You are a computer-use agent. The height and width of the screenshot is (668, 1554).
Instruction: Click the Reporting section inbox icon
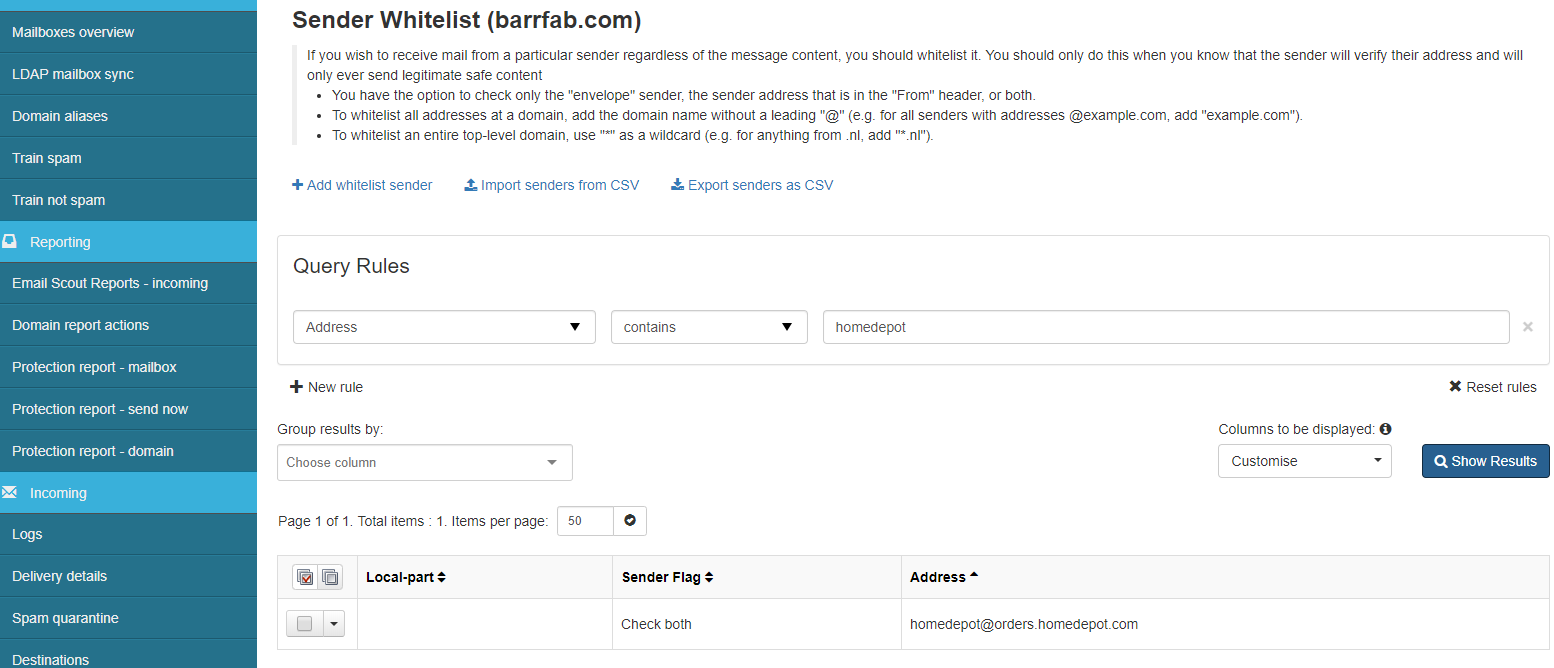(x=10, y=242)
